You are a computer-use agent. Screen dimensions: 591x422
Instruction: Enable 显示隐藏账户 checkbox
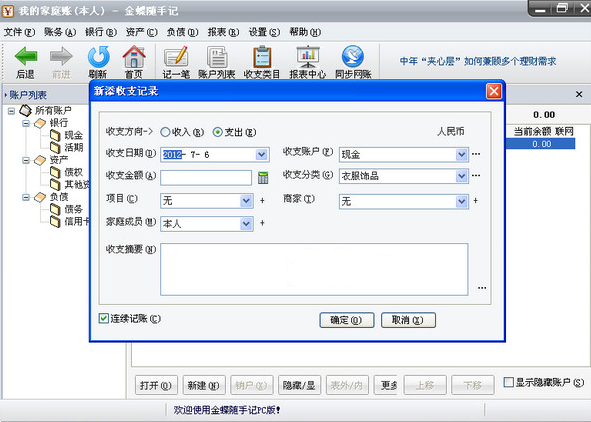[508, 382]
